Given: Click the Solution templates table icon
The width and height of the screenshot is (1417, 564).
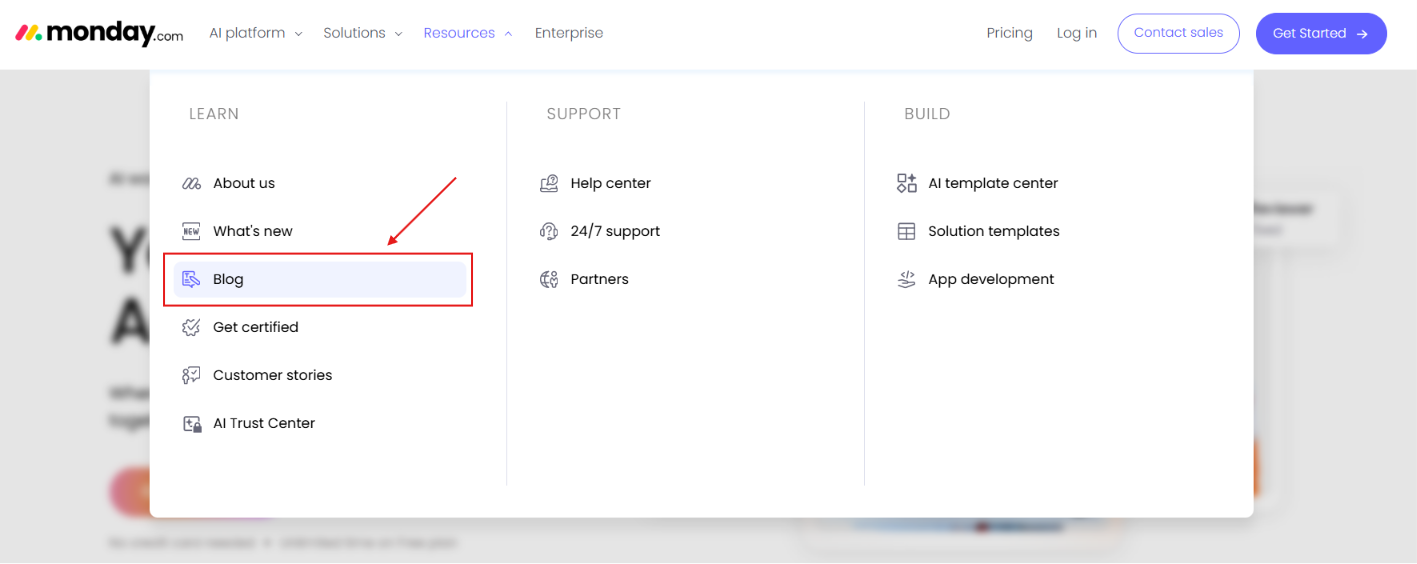Looking at the screenshot, I should point(907,231).
